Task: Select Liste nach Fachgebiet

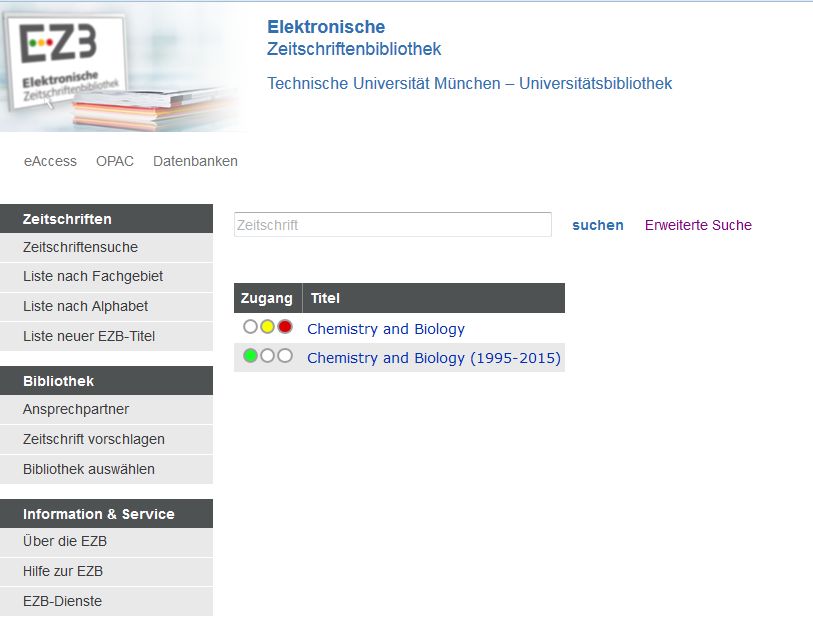Action: point(93,276)
